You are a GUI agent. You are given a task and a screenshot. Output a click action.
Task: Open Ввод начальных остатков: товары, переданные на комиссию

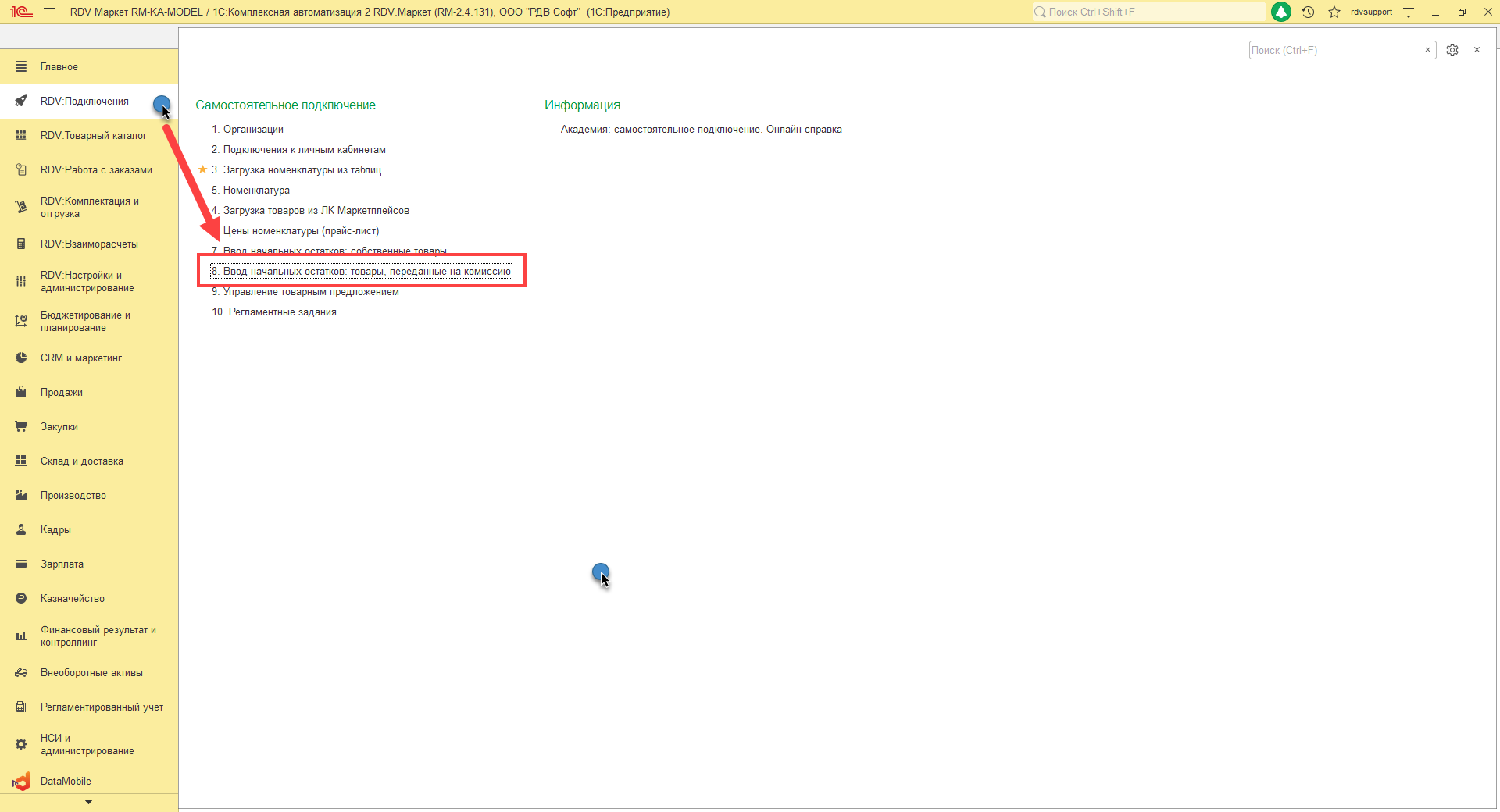pos(361,271)
